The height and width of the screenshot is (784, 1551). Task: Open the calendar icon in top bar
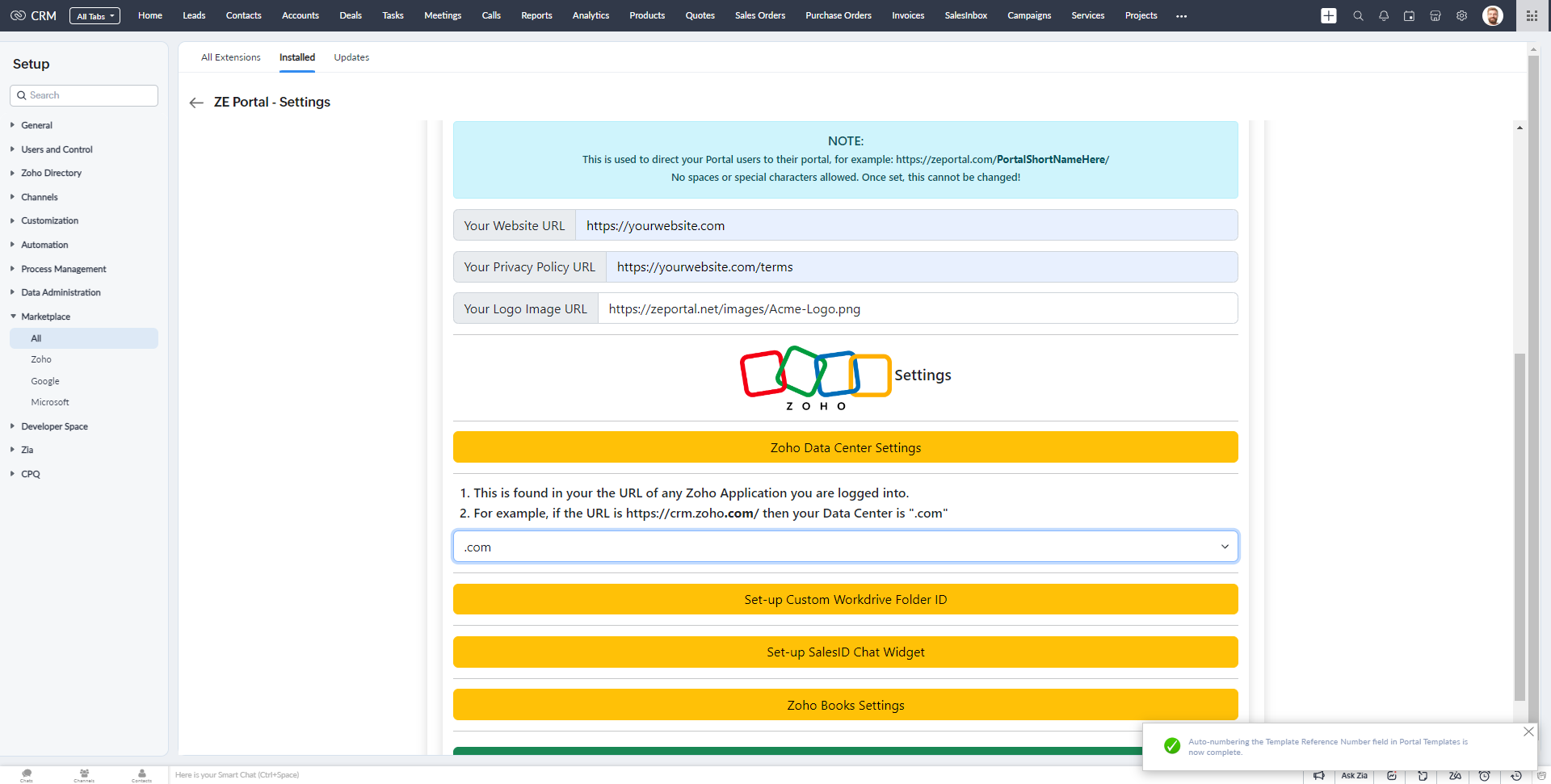pos(1410,15)
